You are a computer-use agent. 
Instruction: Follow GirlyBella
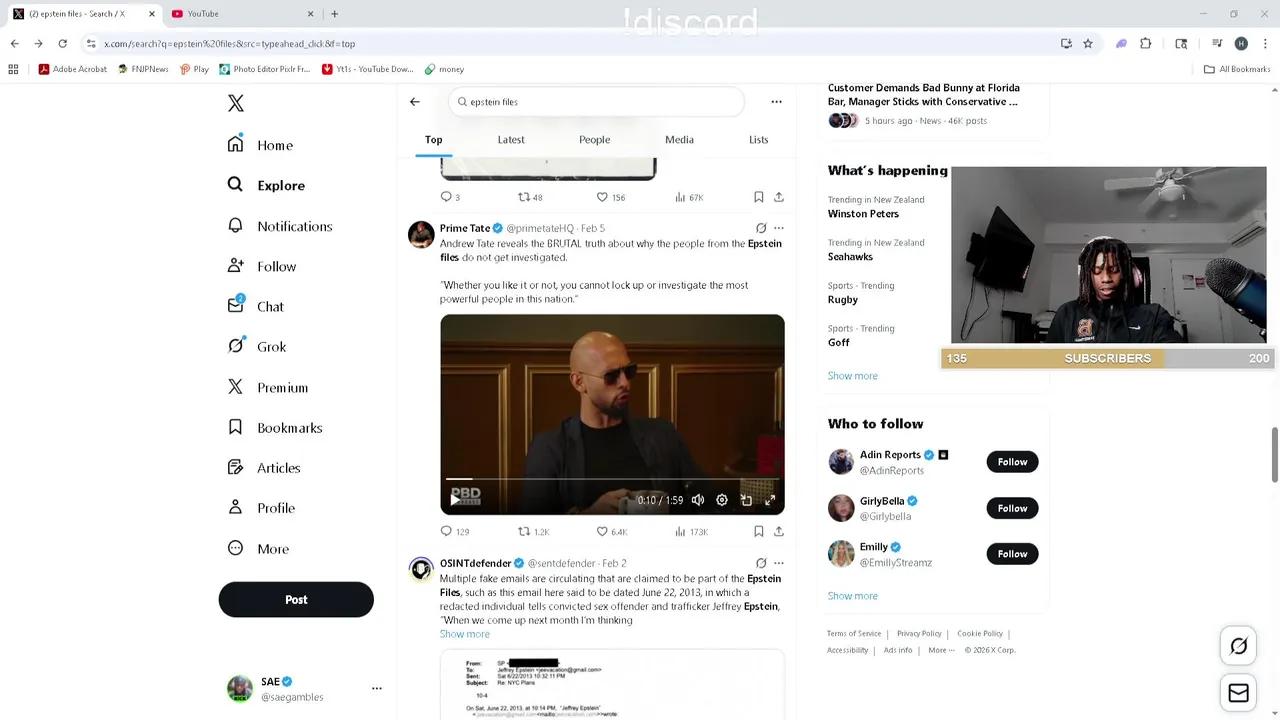tap(1012, 508)
